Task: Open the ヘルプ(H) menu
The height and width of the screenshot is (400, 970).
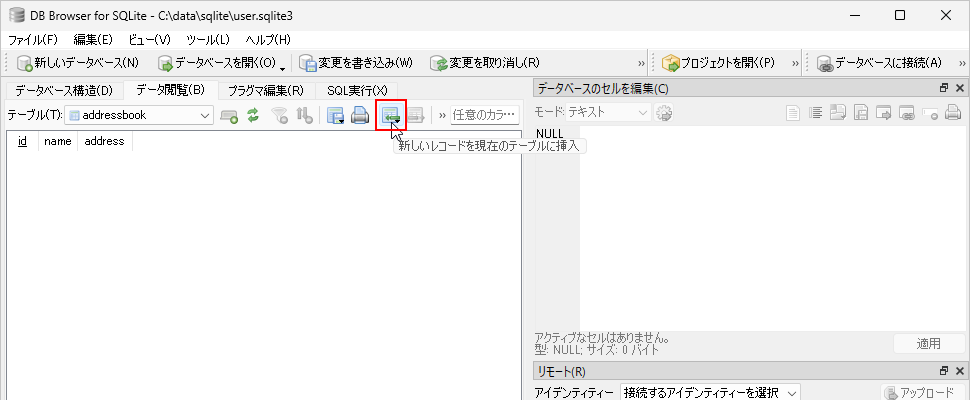Action: (x=268, y=40)
